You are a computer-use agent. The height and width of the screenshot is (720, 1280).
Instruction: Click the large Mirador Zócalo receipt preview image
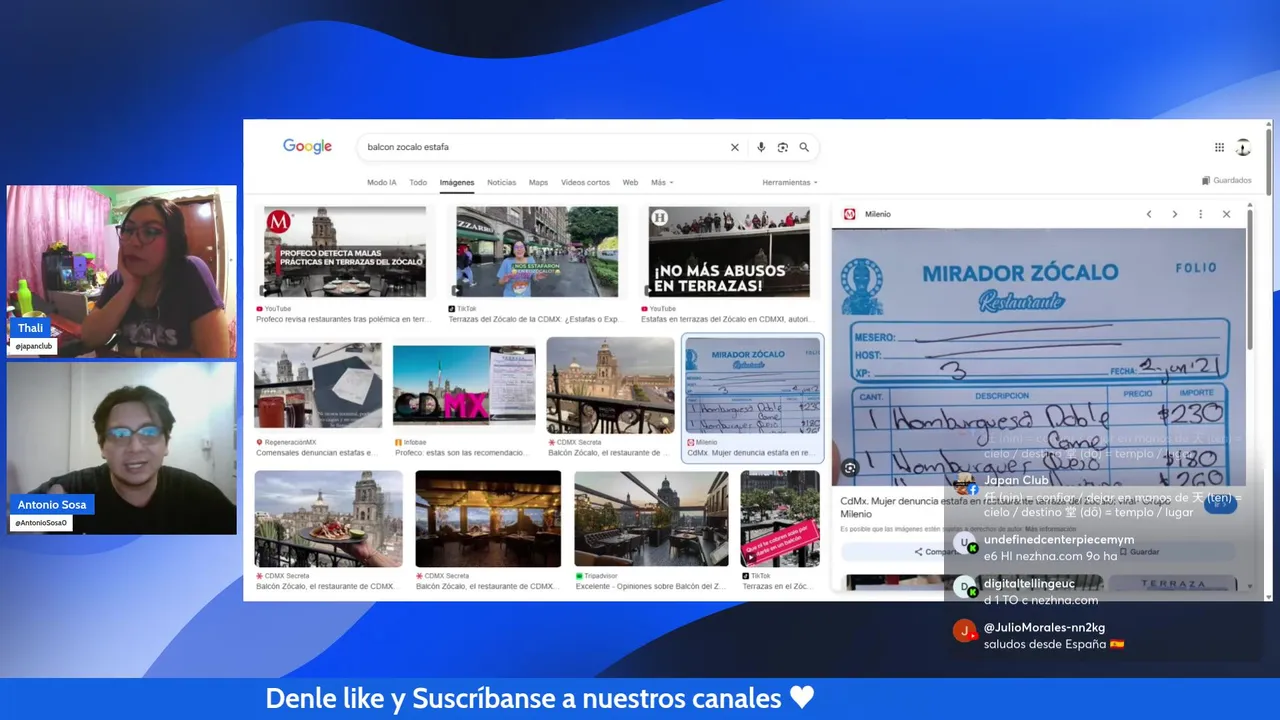click(1038, 357)
